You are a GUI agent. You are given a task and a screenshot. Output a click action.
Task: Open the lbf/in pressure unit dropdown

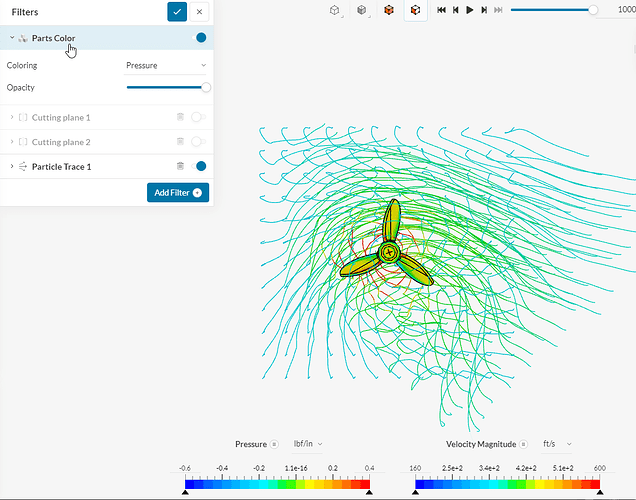coord(307,444)
